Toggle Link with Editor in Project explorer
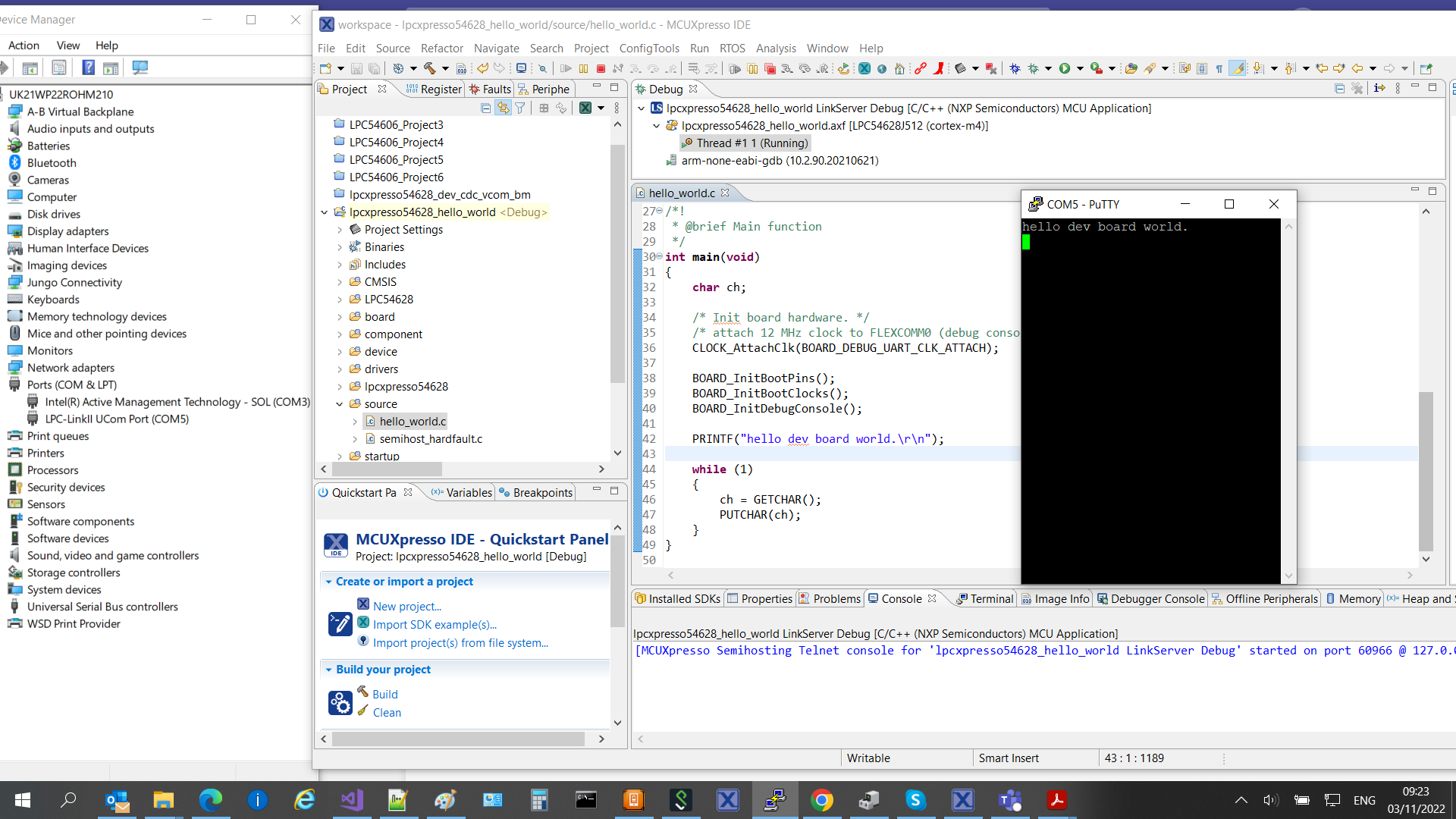The width and height of the screenshot is (1456, 819). [504, 108]
